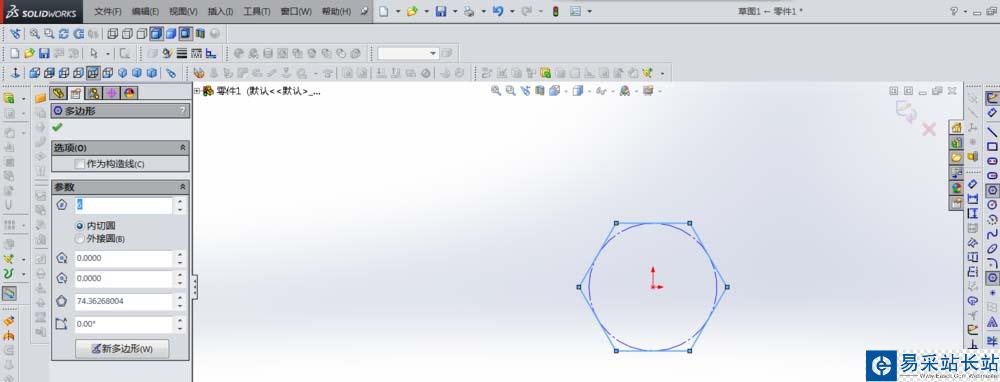
Task: Open the 插入(I) menu
Action: point(221,11)
